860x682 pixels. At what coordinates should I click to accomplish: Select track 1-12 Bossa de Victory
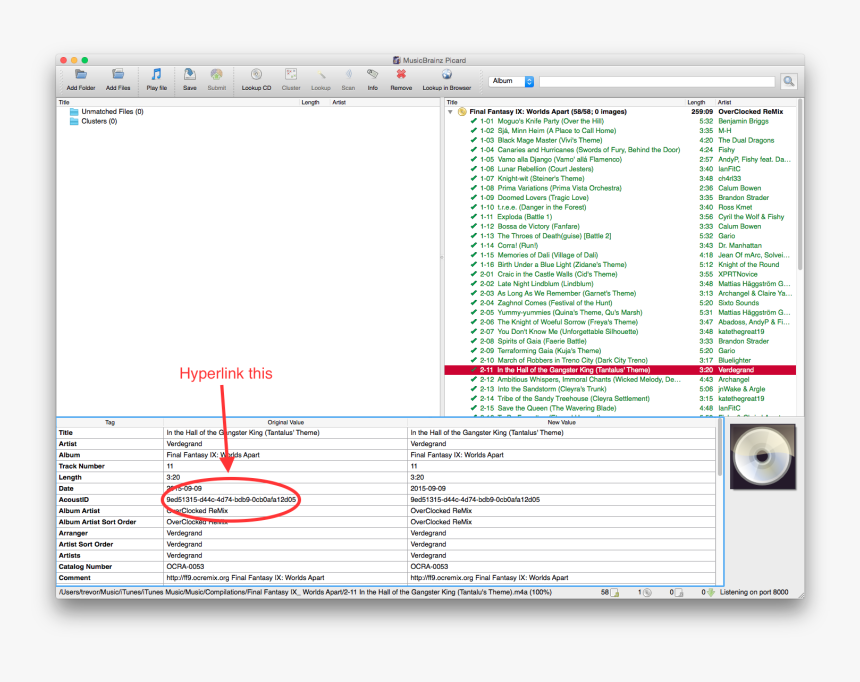click(x=620, y=227)
